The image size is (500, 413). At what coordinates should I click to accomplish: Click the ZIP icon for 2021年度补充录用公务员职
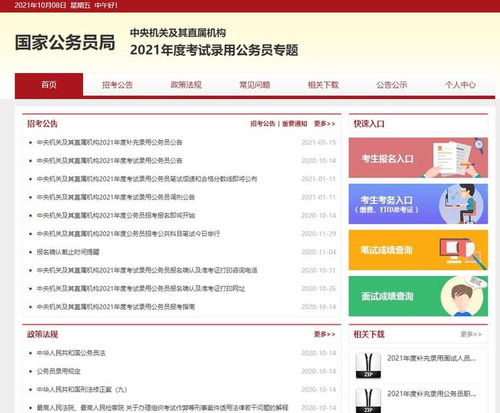click(368, 401)
